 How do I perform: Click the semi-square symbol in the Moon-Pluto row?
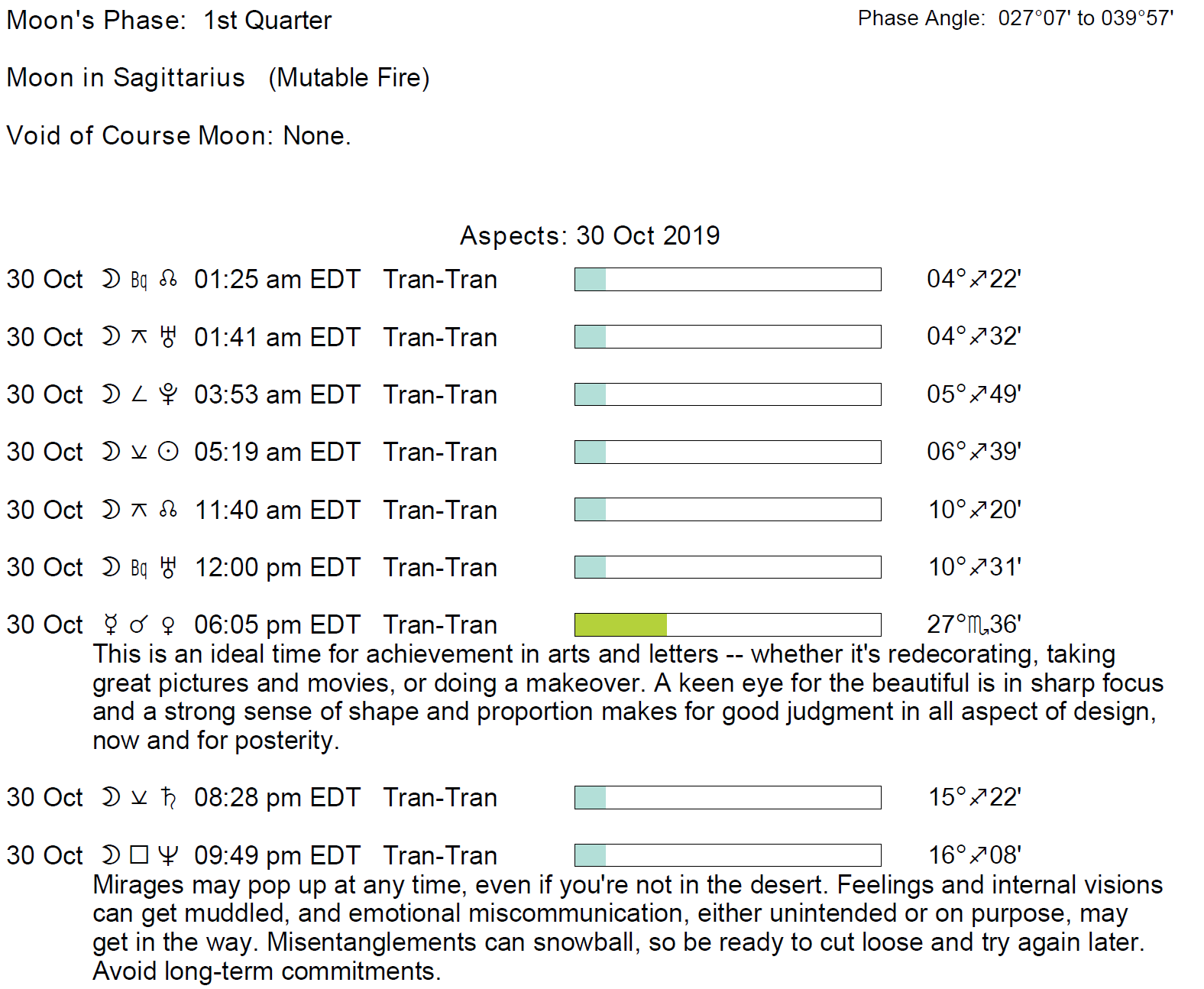tap(138, 394)
